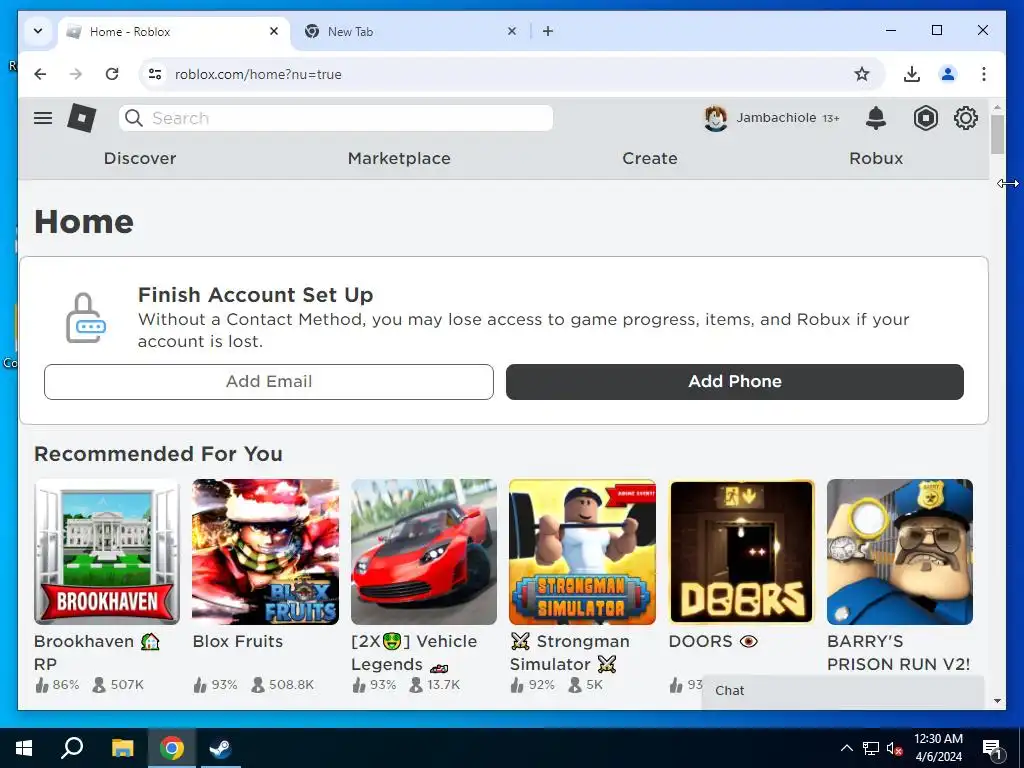This screenshot has width=1024, height=768.
Task: Open the taskbar clock and date
Action: pos(938,748)
